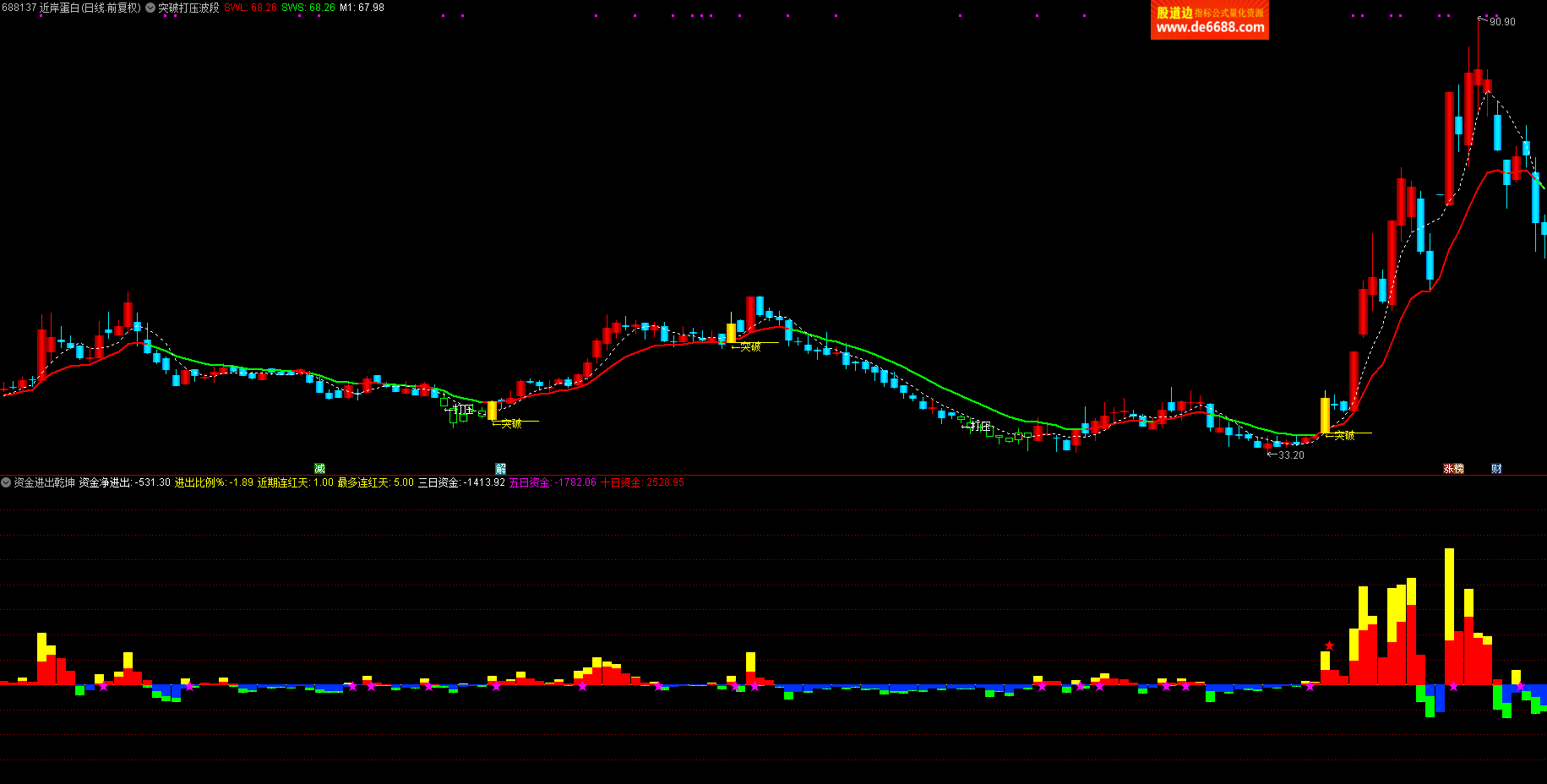Click the 资金进出乾坤 indicator name
The height and width of the screenshot is (784, 1547).
44,482
